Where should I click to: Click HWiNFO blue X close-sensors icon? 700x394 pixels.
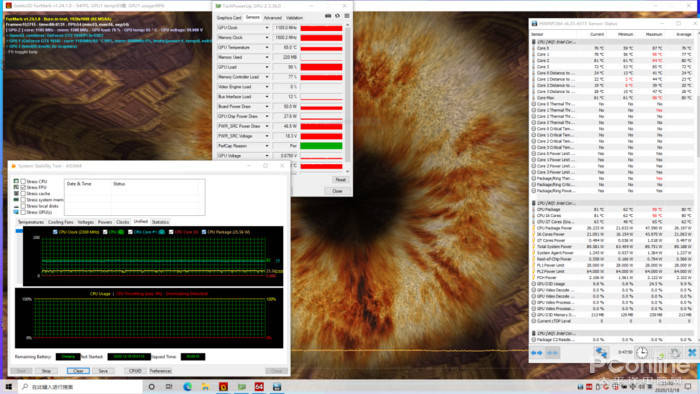click(x=692, y=353)
